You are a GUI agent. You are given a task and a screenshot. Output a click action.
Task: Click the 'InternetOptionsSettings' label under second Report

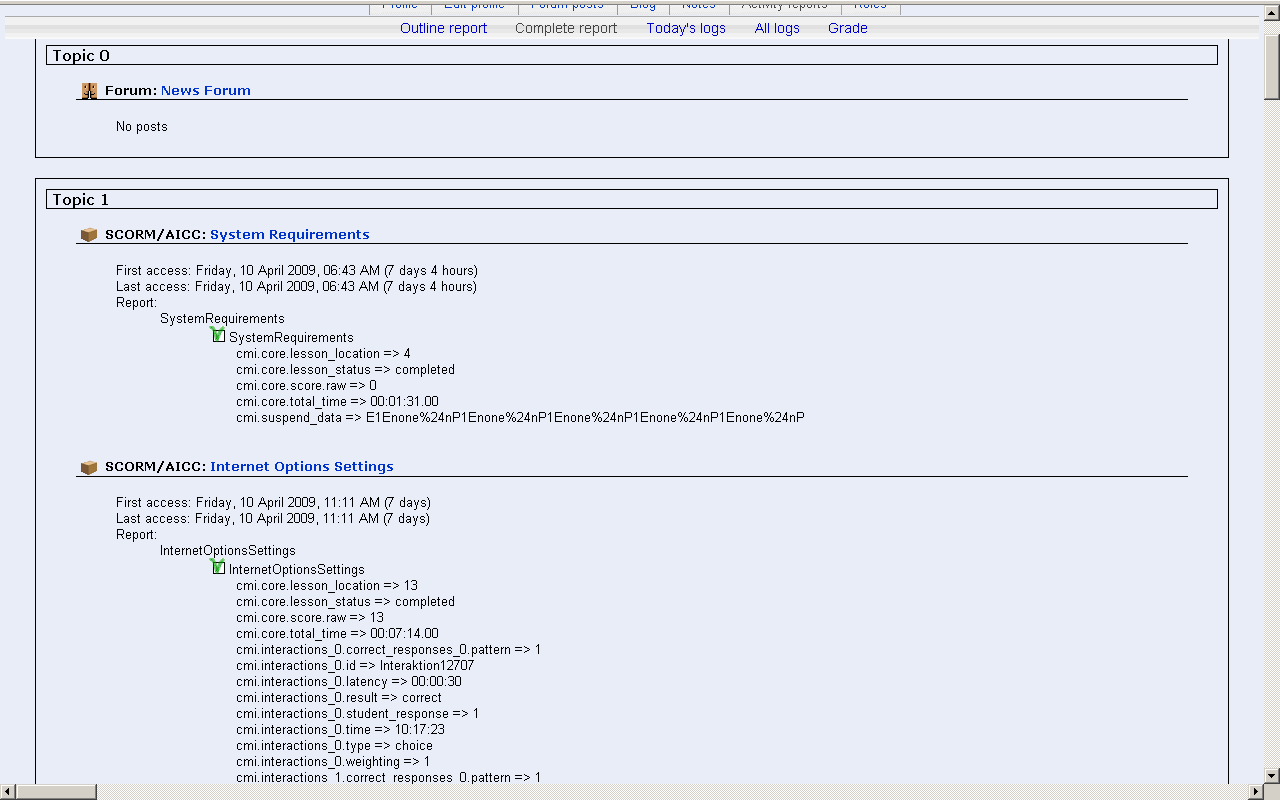228,551
